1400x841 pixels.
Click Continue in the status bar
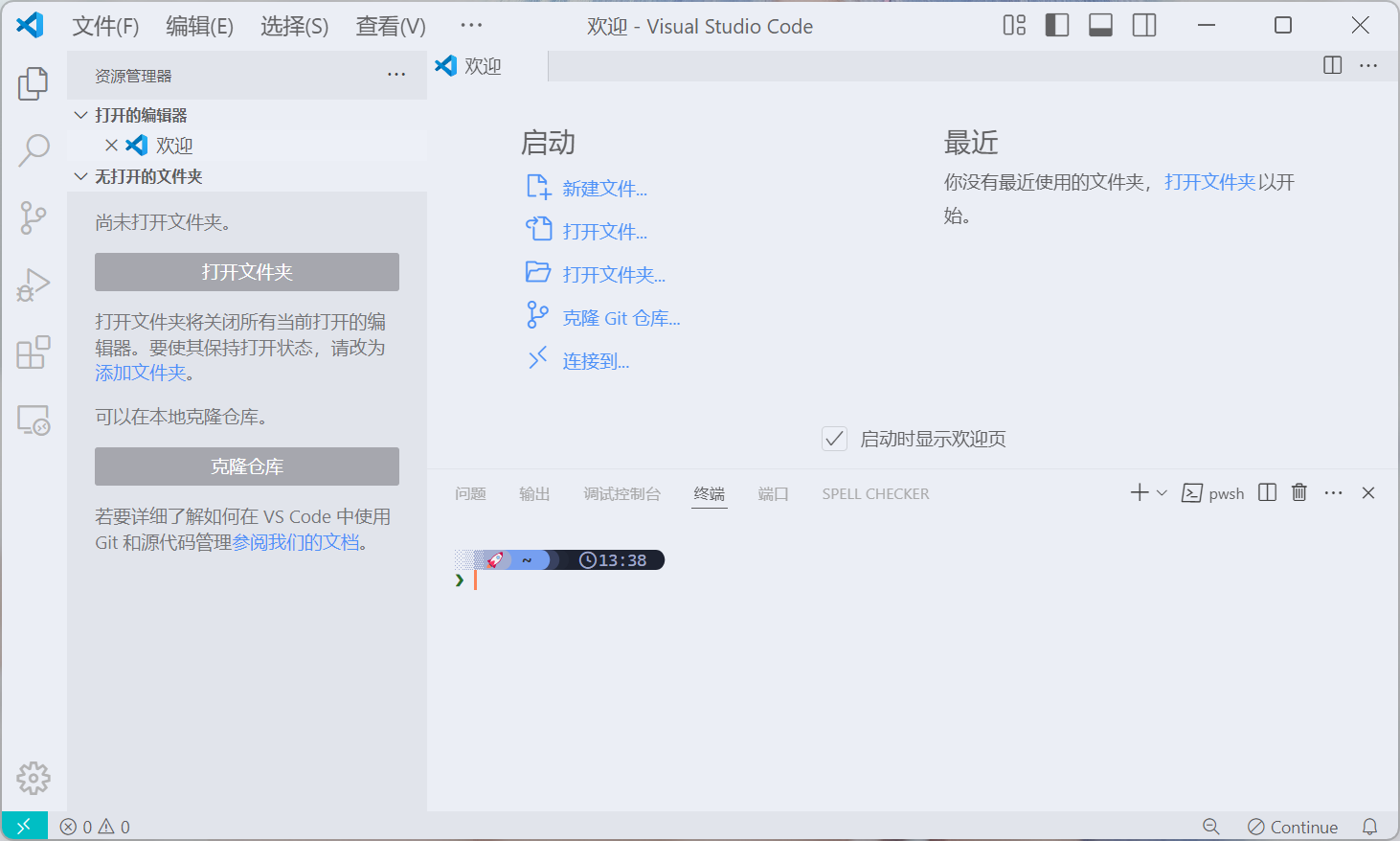(x=1293, y=827)
